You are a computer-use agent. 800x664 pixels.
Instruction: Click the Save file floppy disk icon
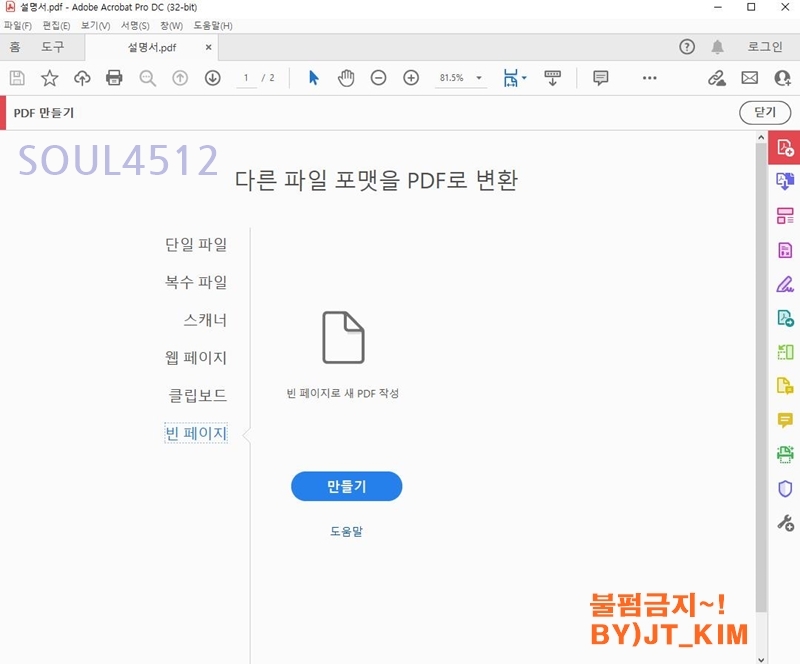pos(17,78)
